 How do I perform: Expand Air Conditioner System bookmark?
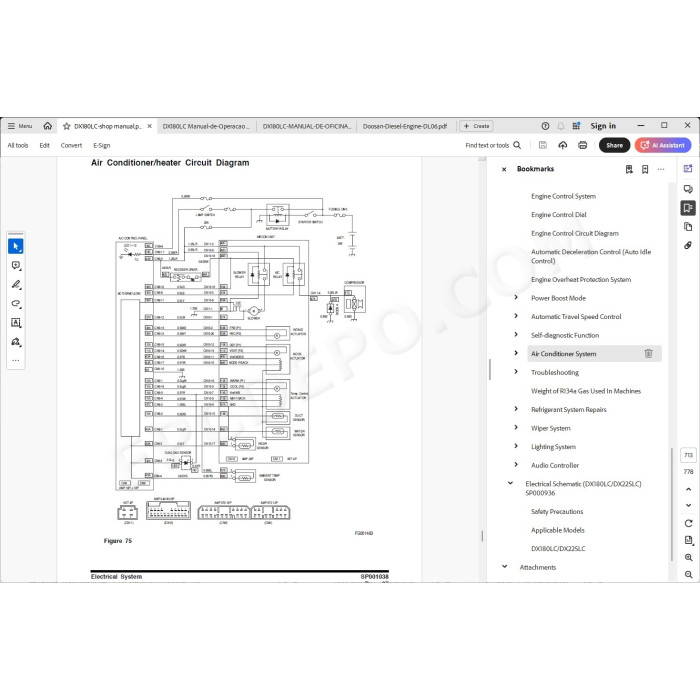click(516, 353)
